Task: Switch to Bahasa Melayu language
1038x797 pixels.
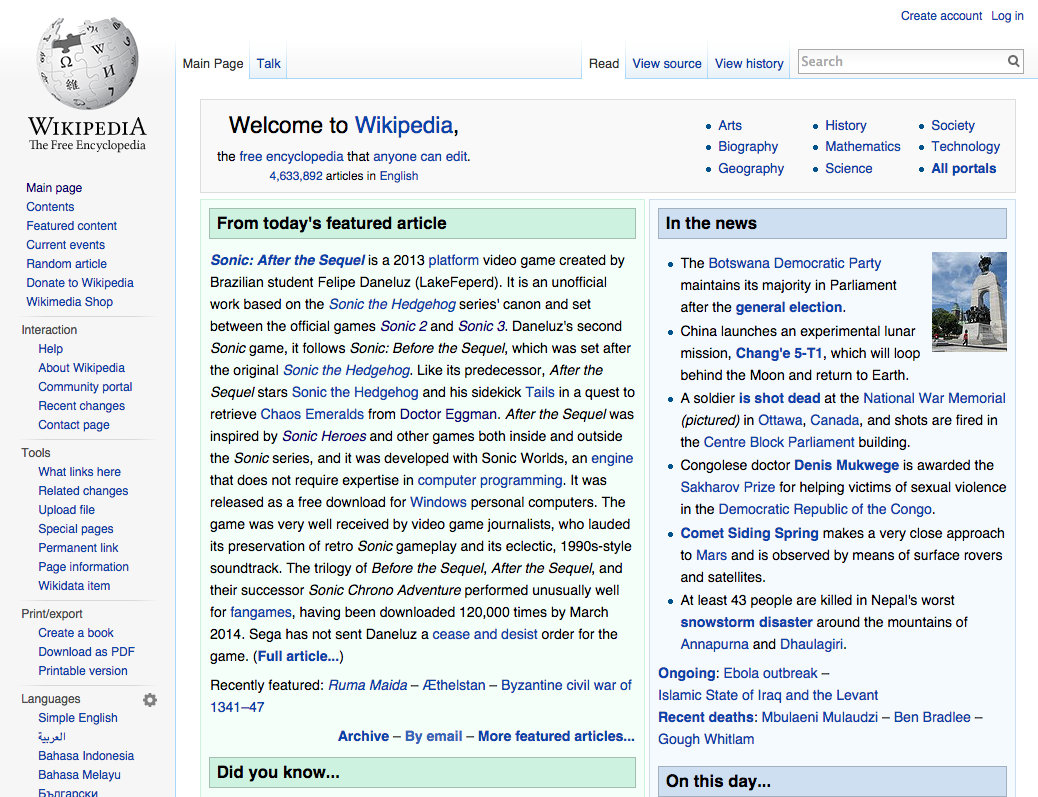Action: pyautogui.click(x=79, y=774)
